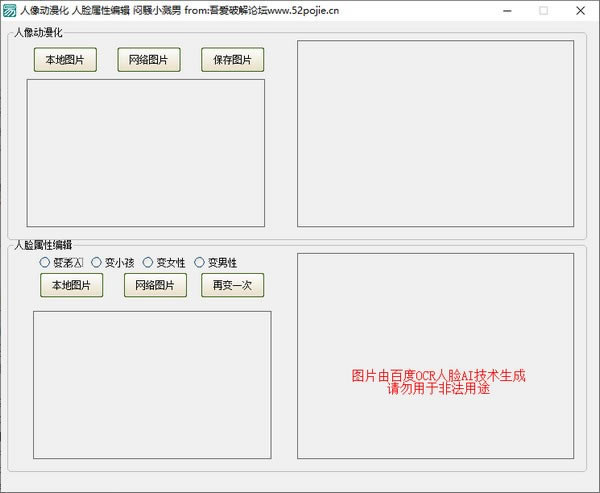Click the app icon in the title bar
The width and height of the screenshot is (600, 493).
(9, 10)
